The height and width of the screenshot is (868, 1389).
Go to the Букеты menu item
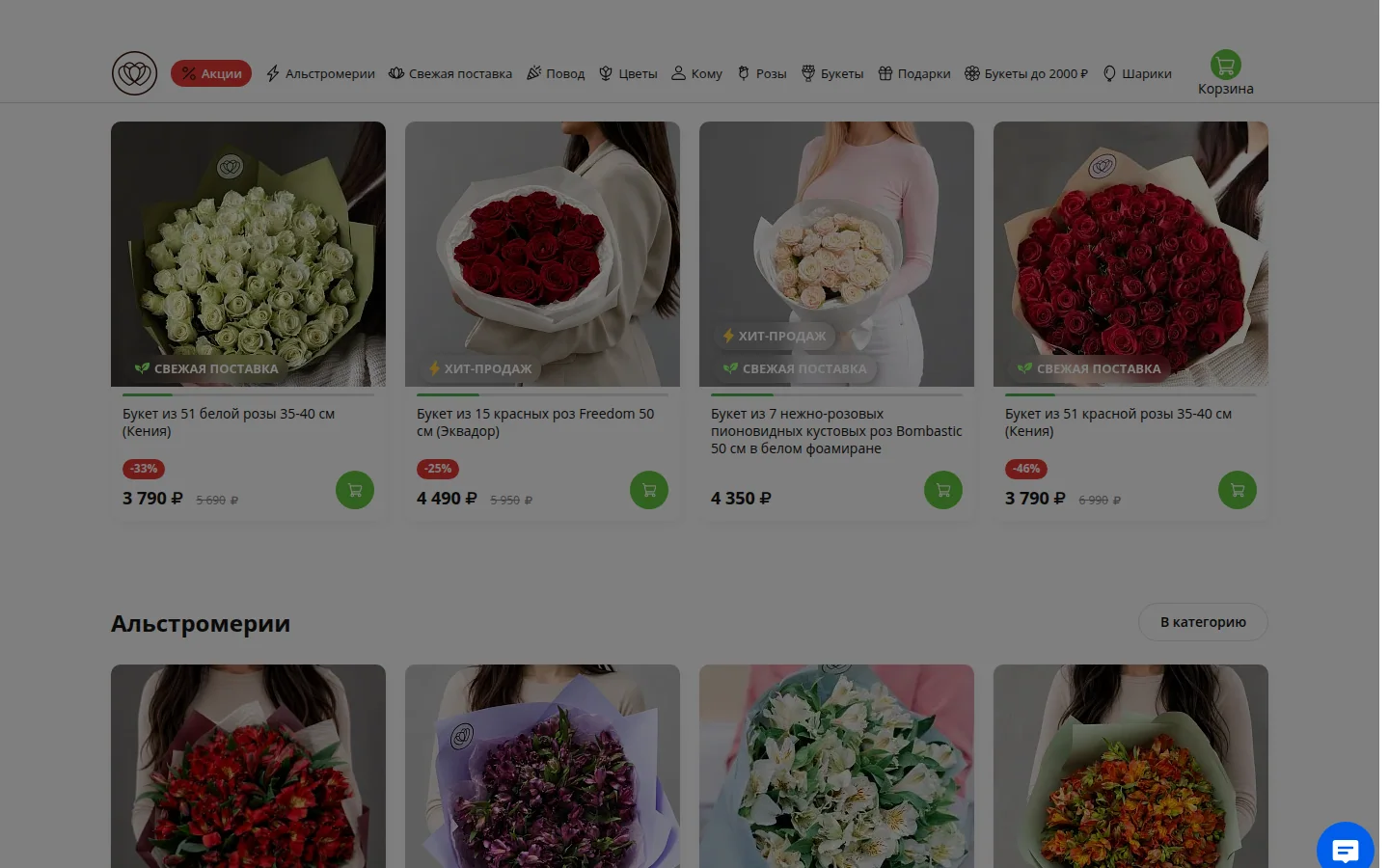pos(832,73)
